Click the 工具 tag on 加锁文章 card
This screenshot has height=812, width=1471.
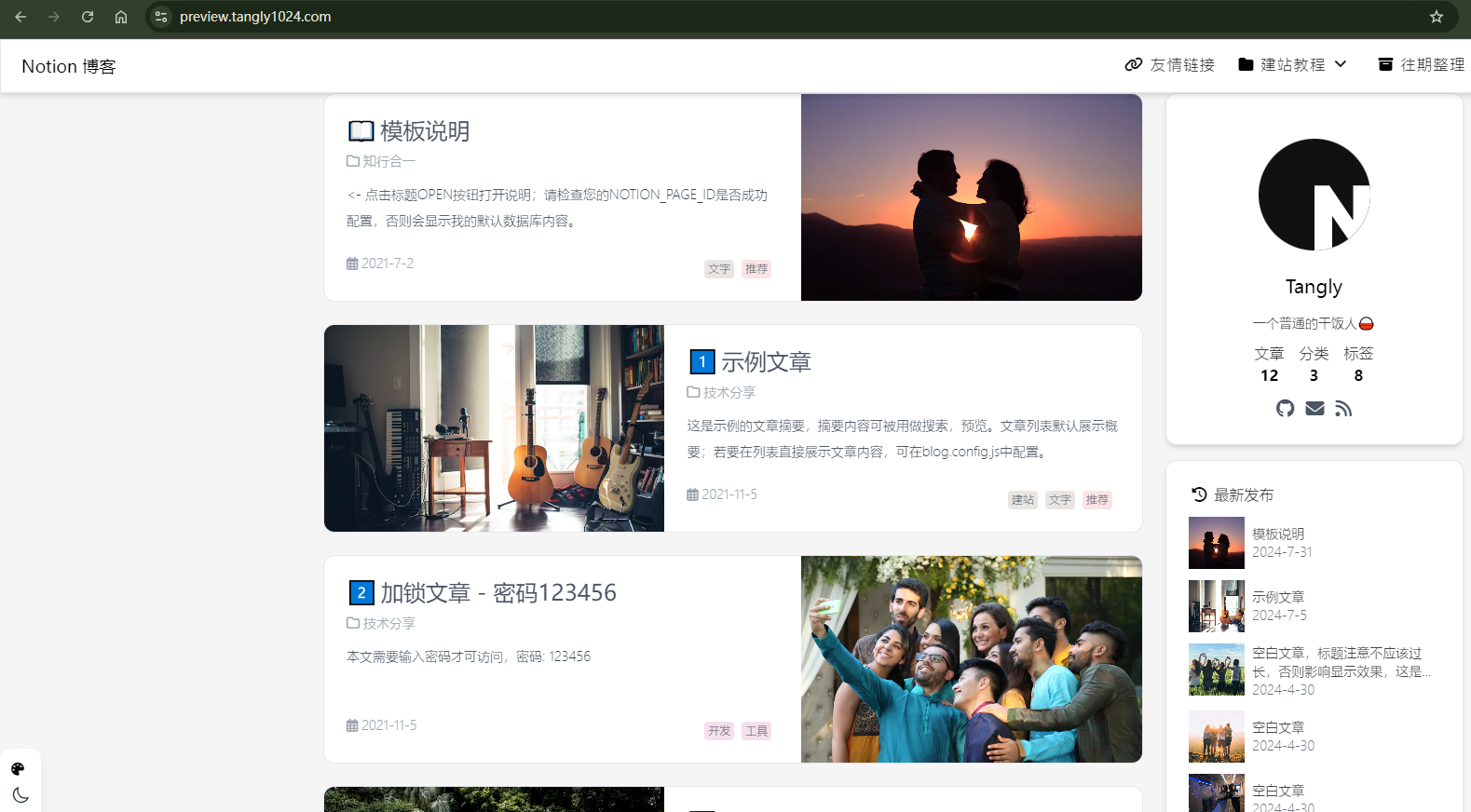[756, 731]
